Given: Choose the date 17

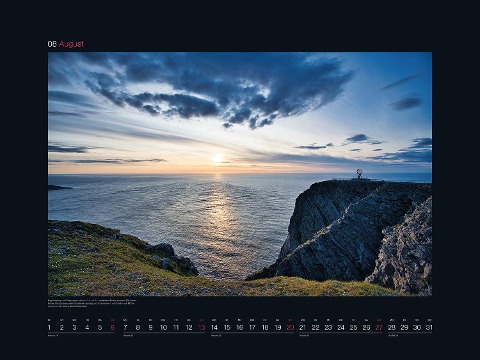Looking at the screenshot, I should [x=252, y=327].
